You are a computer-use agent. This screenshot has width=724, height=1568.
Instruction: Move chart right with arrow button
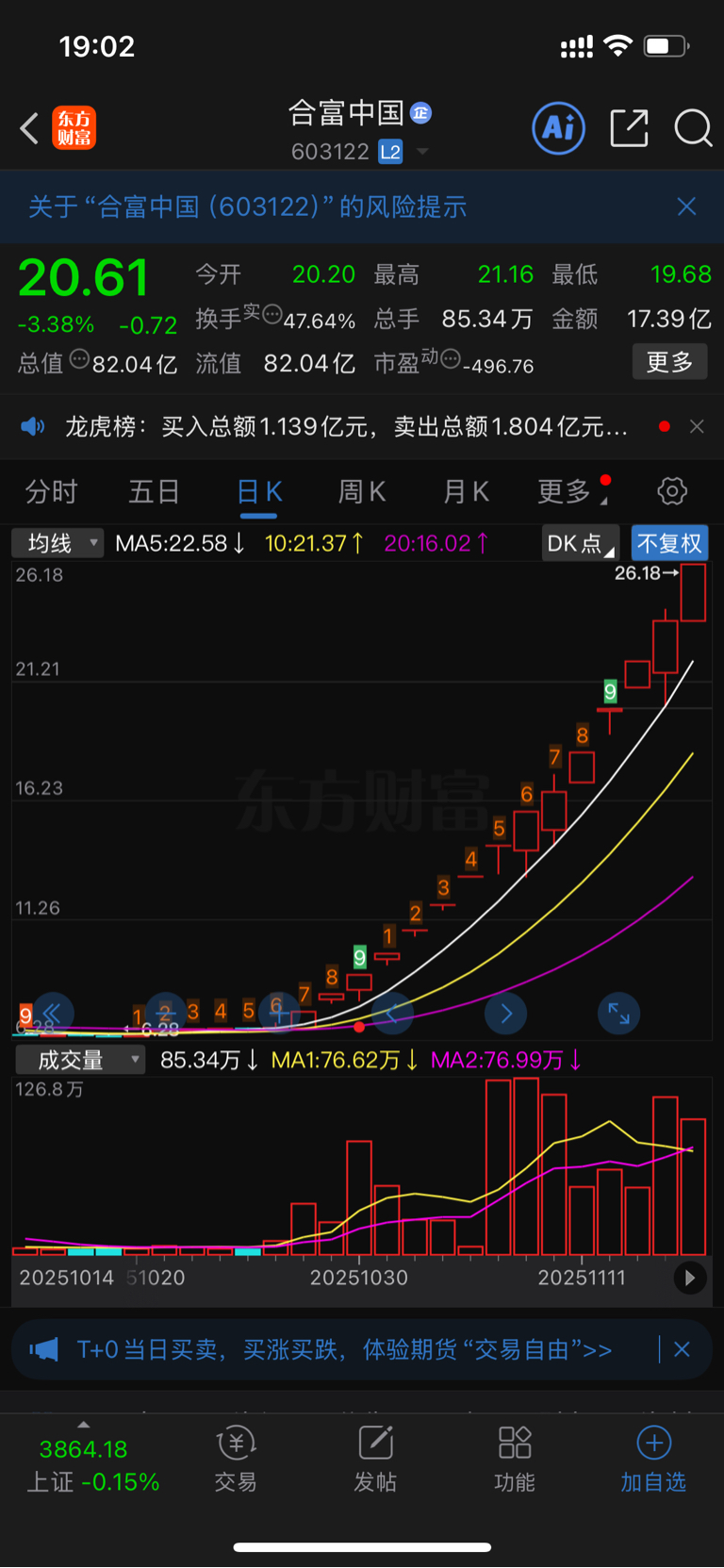coord(506,1014)
